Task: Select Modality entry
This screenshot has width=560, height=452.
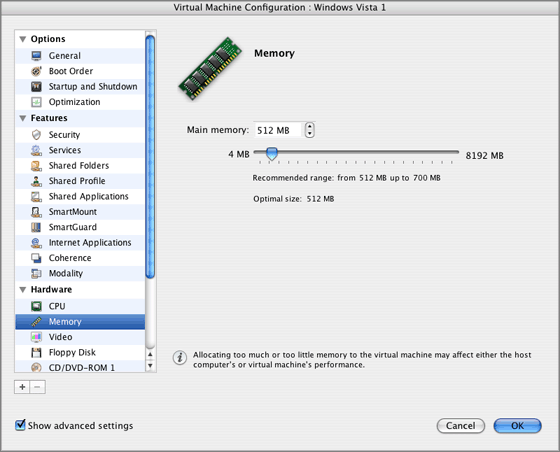Action: [80, 273]
